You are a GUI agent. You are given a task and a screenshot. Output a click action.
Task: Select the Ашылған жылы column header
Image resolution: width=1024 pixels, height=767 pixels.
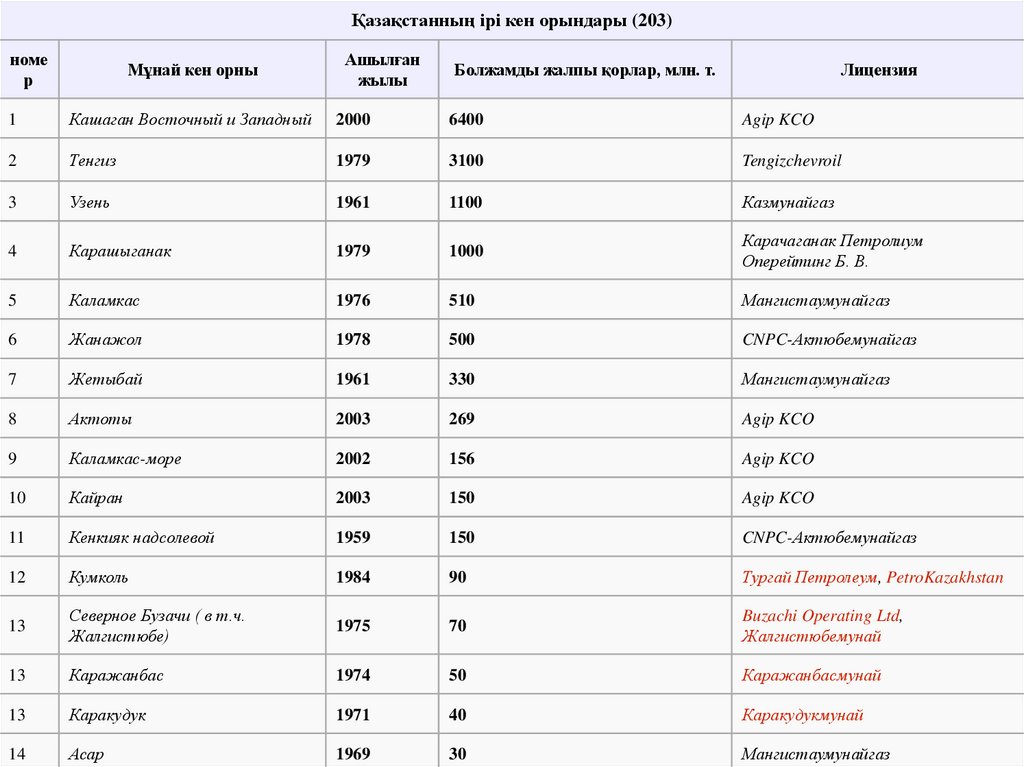(382, 70)
